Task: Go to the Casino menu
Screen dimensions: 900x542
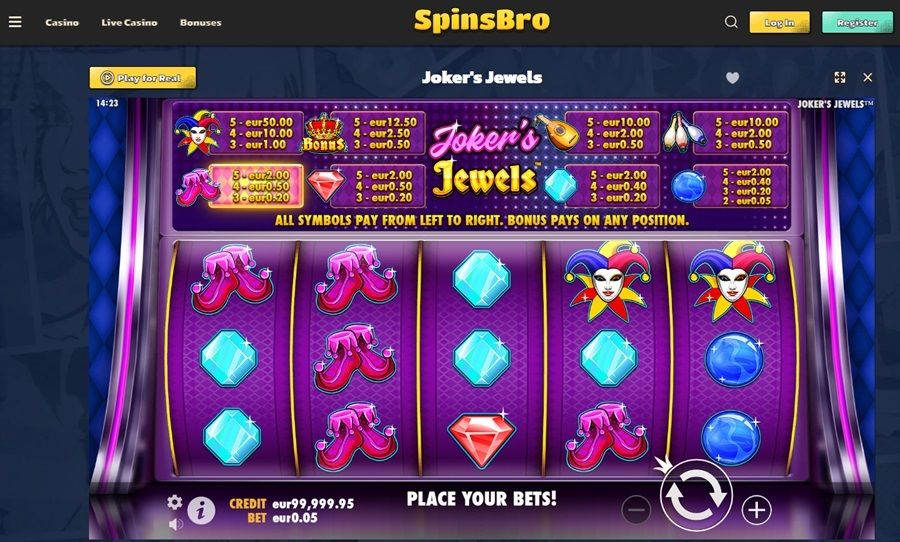Action: click(62, 22)
